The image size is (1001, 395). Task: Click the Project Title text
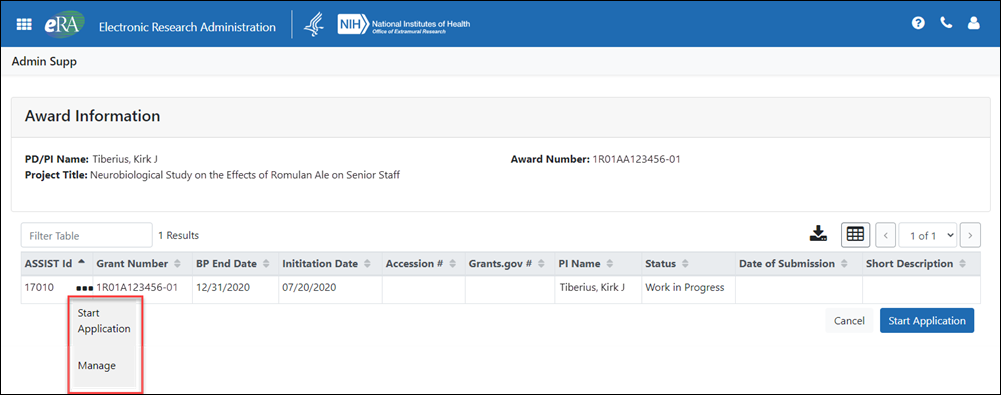point(212,175)
